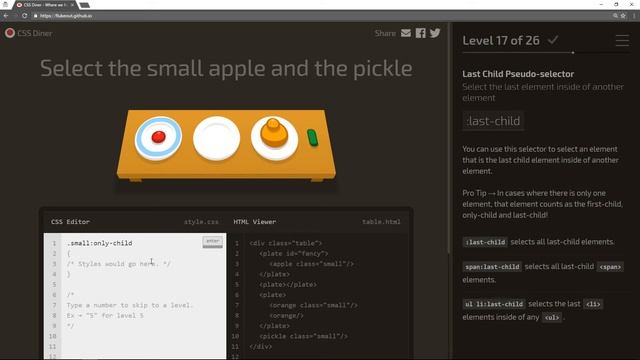The image size is (640, 360).
Task: Click the 'style.css' filename label
Action: click(201, 222)
